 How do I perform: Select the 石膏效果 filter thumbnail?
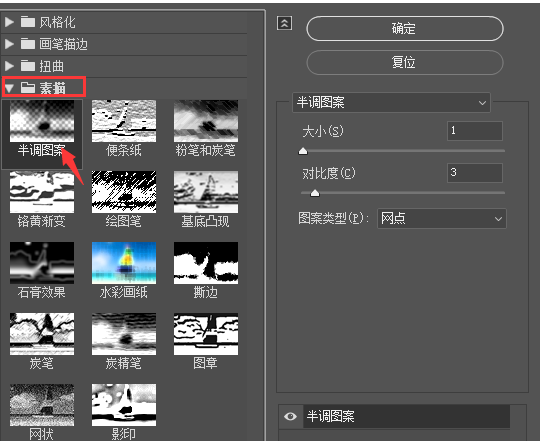(x=42, y=263)
